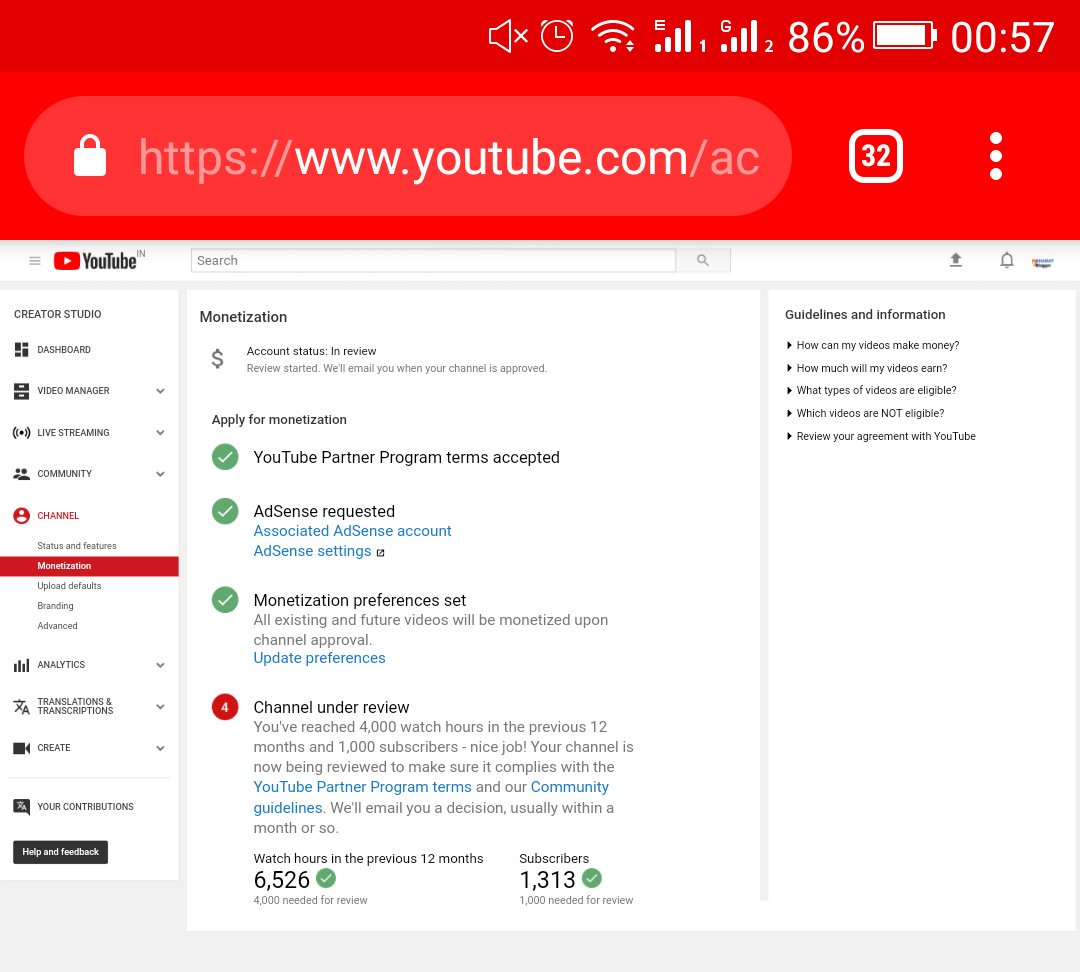Click green check next to 6,526 watch hours
This screenshot has height=972, width=1080.
pyautogui.click(x=326, y=878)
